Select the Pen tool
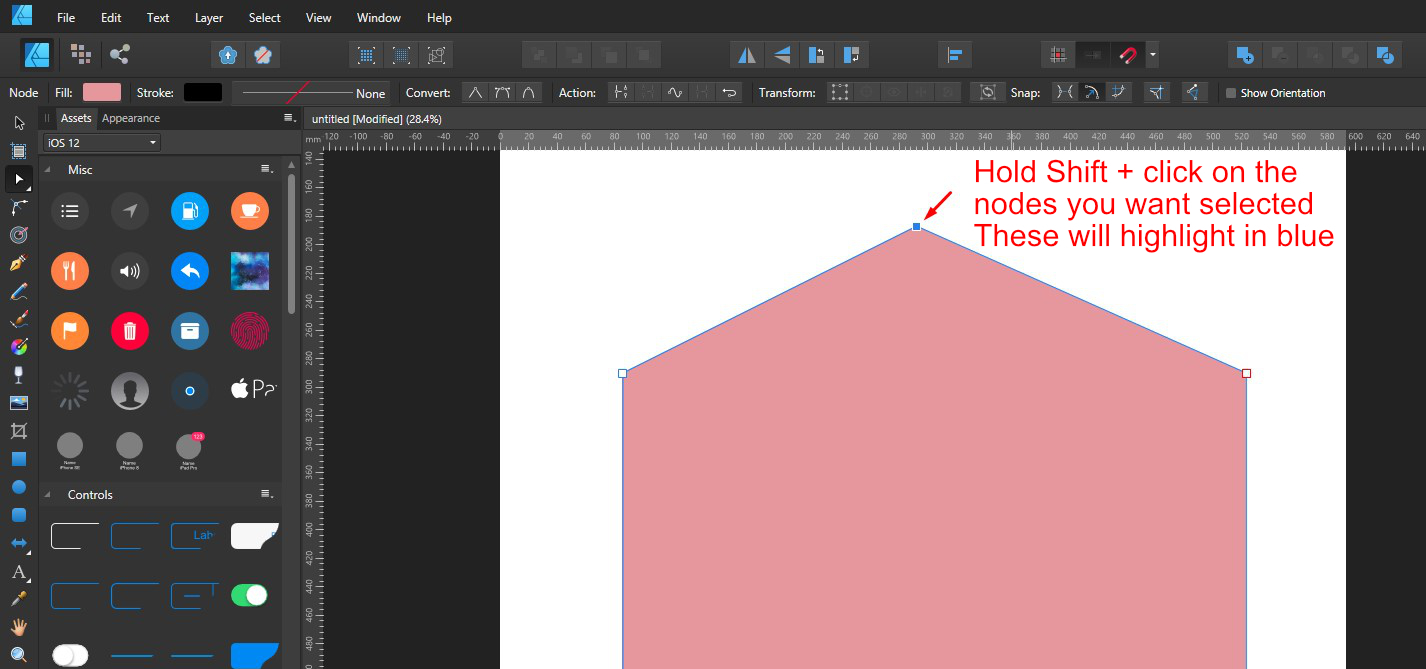 click(18, 263)
